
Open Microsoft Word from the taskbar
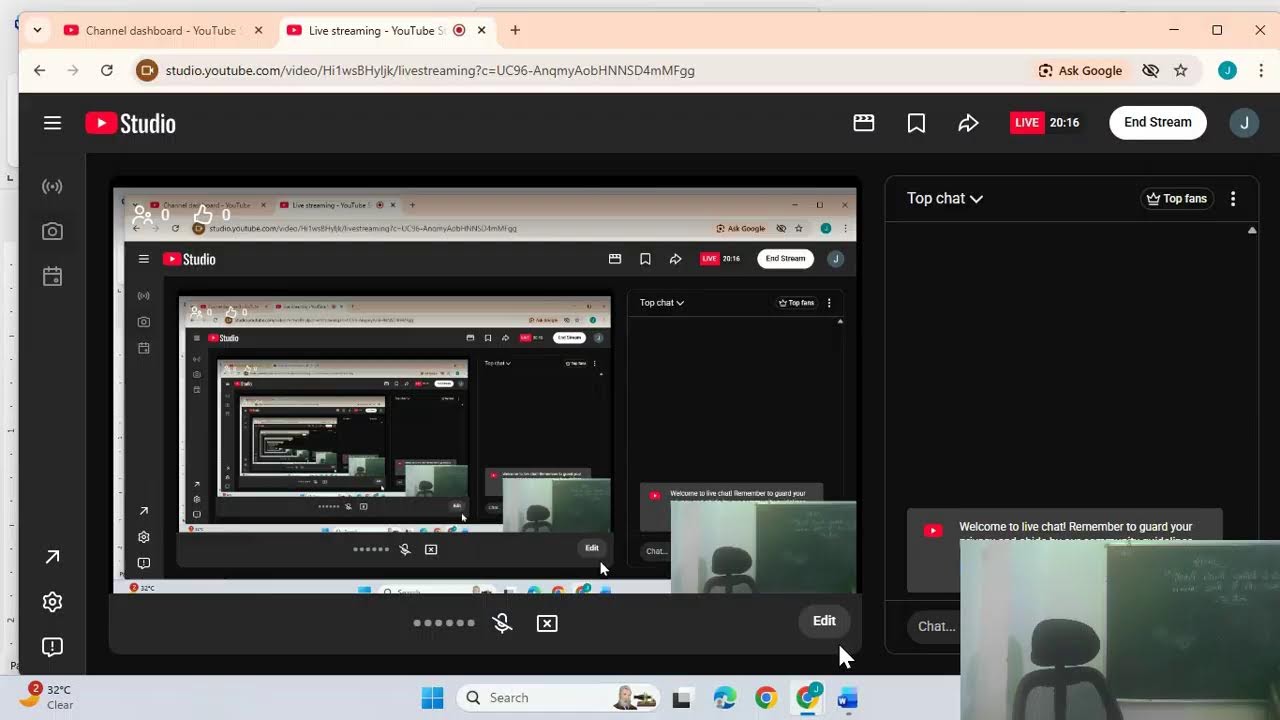point(848,698)
